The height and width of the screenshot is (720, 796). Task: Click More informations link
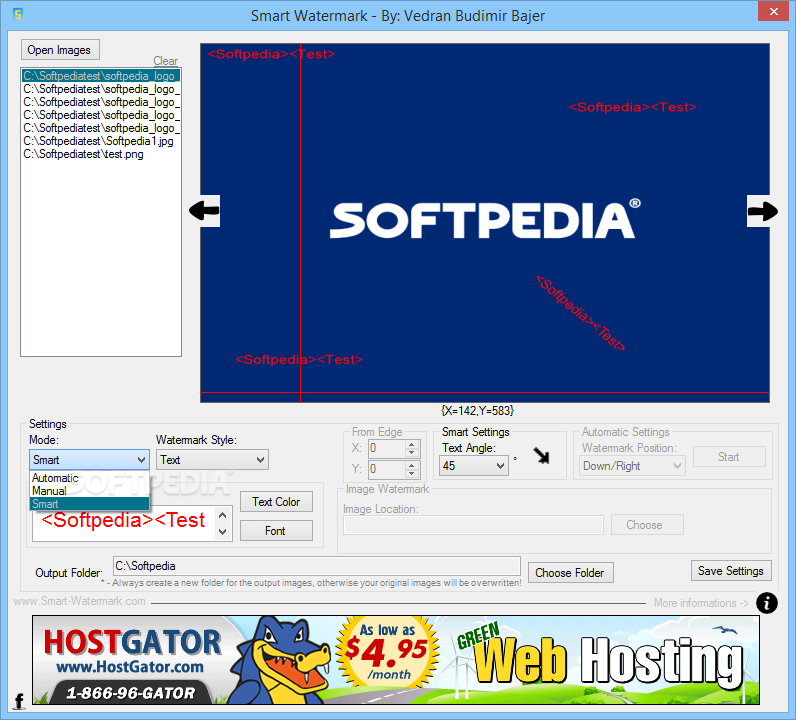pyautogui.click(x=701, y=603)
